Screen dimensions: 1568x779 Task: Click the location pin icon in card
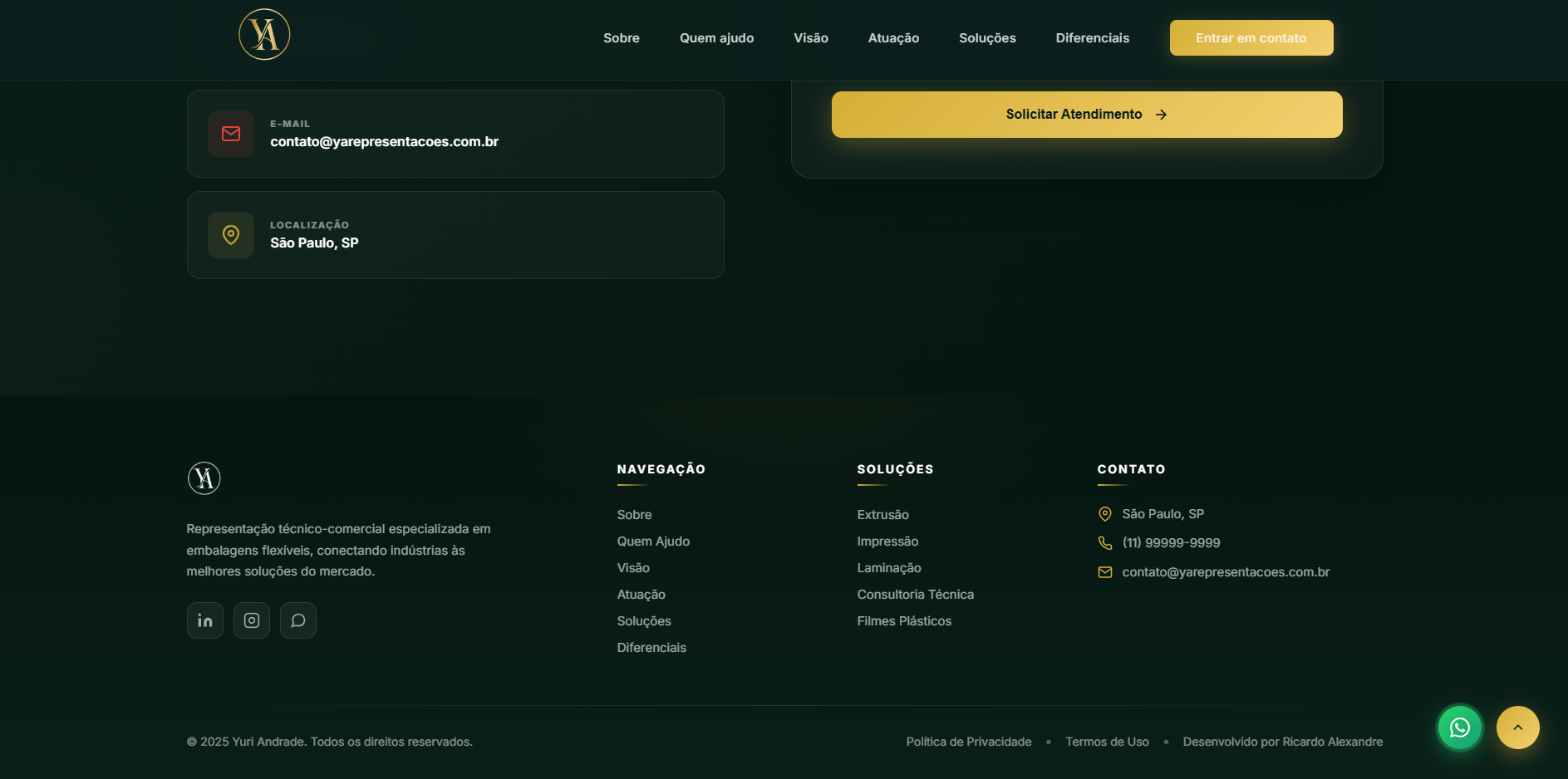click(231, 235)
